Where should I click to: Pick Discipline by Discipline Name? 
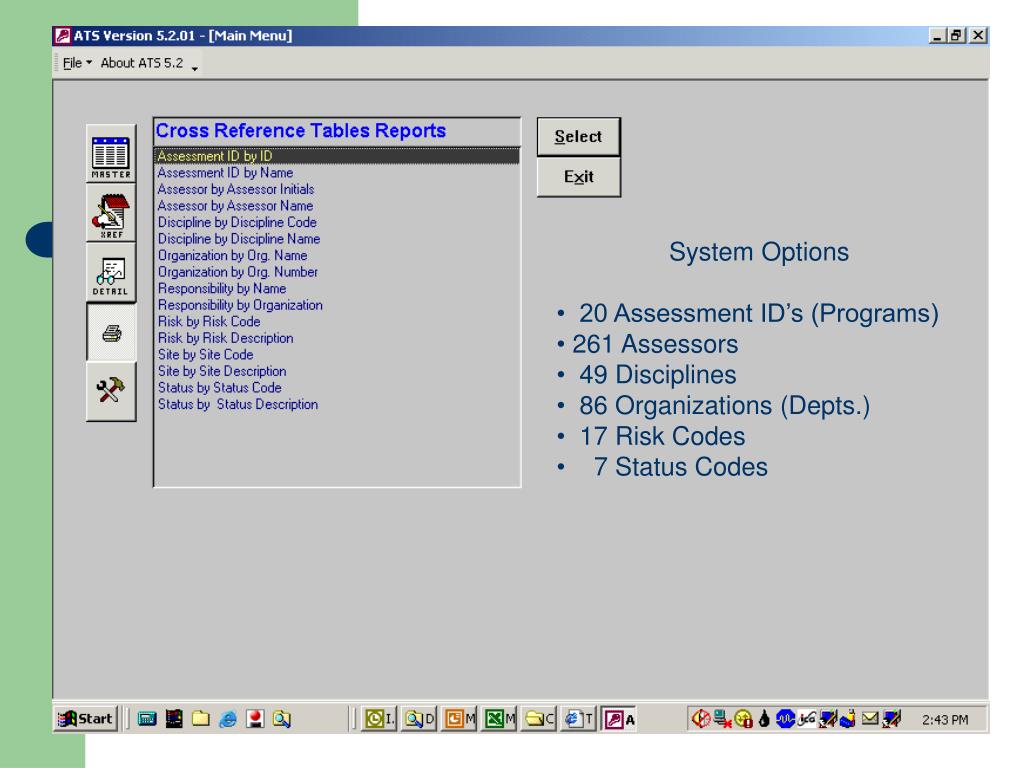[x=337, y=239]
